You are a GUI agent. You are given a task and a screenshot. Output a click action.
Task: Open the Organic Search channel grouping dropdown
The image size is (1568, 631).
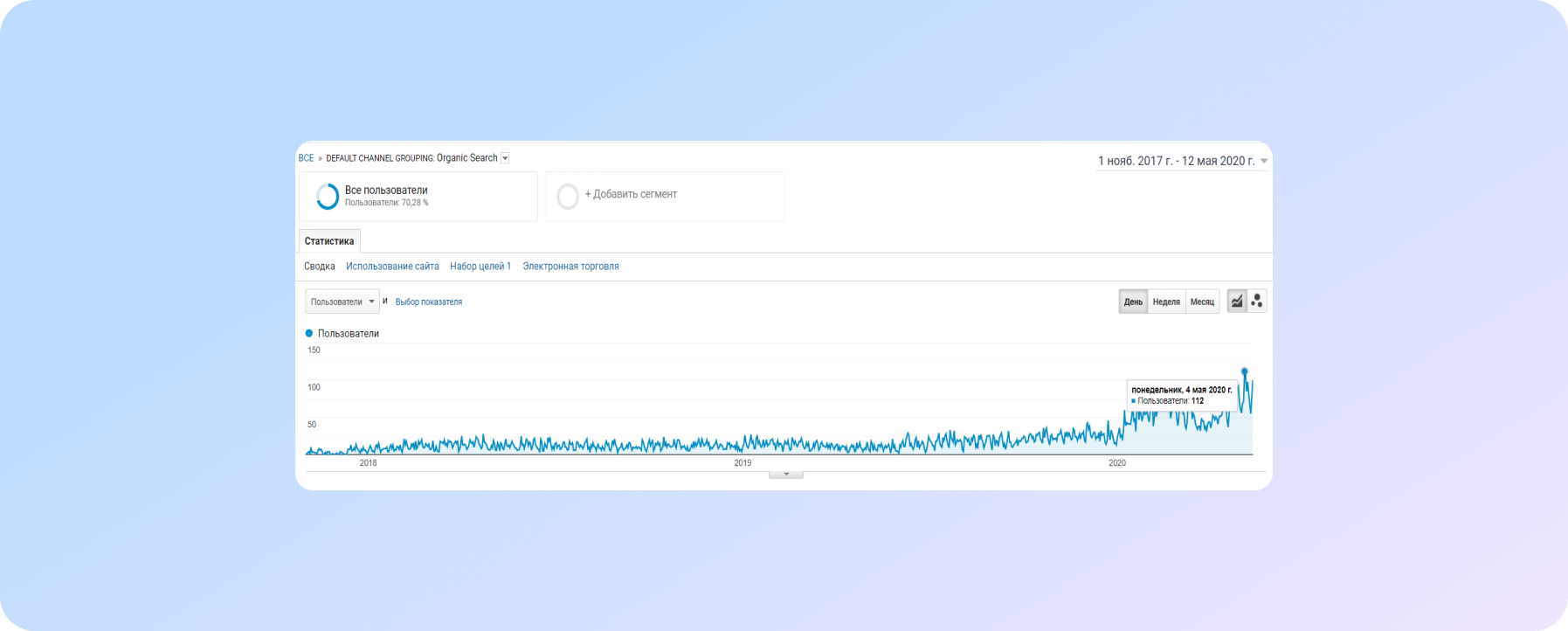click(x=505, y=158)
